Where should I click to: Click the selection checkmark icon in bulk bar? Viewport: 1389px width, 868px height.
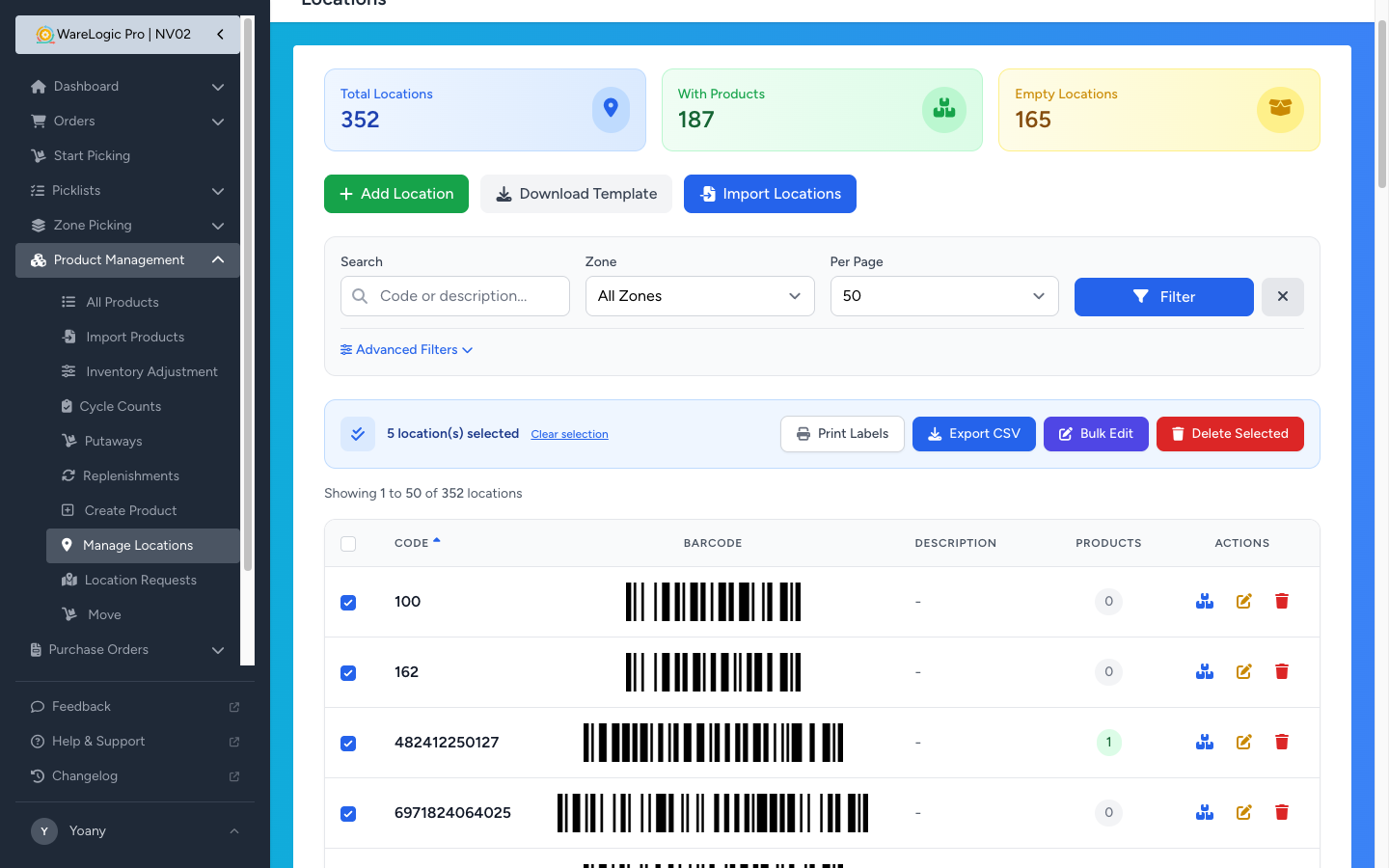click(x=358, y=434)
